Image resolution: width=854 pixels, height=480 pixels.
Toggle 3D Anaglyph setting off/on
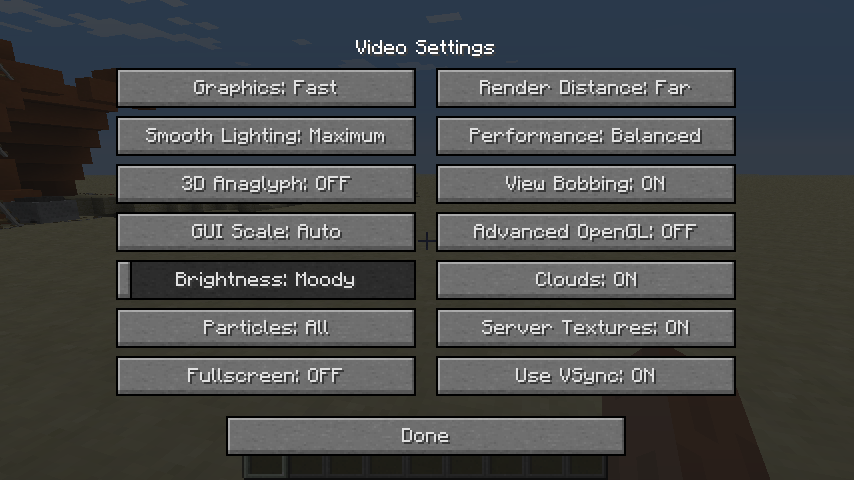coord(266,184)
